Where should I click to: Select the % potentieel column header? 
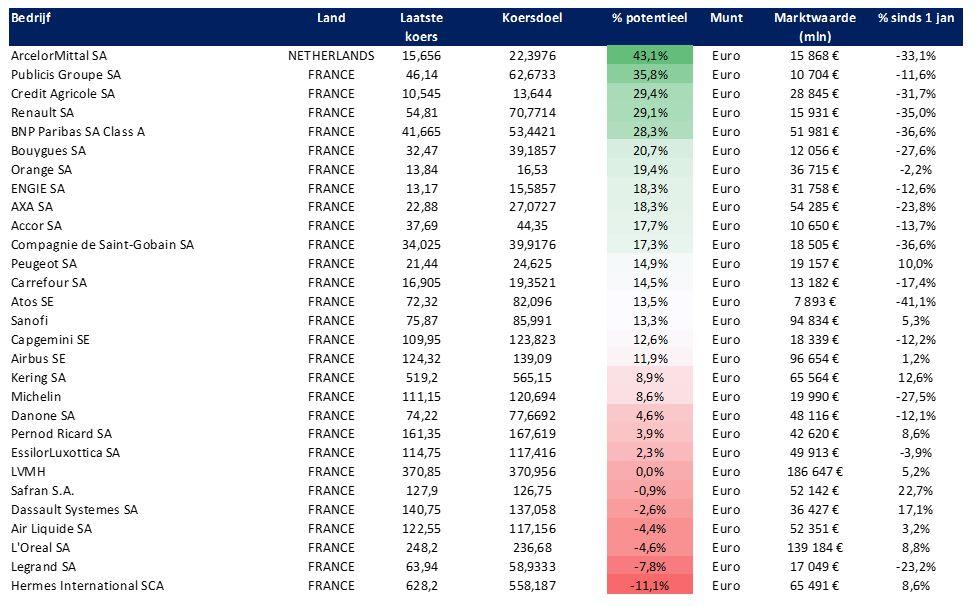pos(649,18)
